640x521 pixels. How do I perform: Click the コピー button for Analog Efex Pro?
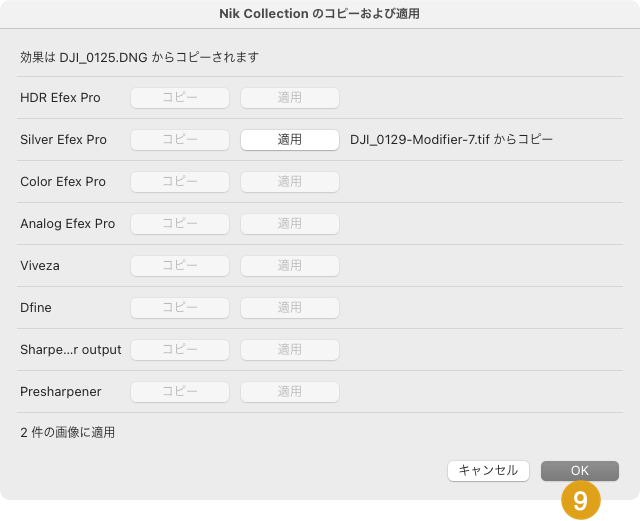(x=180, y=224)
